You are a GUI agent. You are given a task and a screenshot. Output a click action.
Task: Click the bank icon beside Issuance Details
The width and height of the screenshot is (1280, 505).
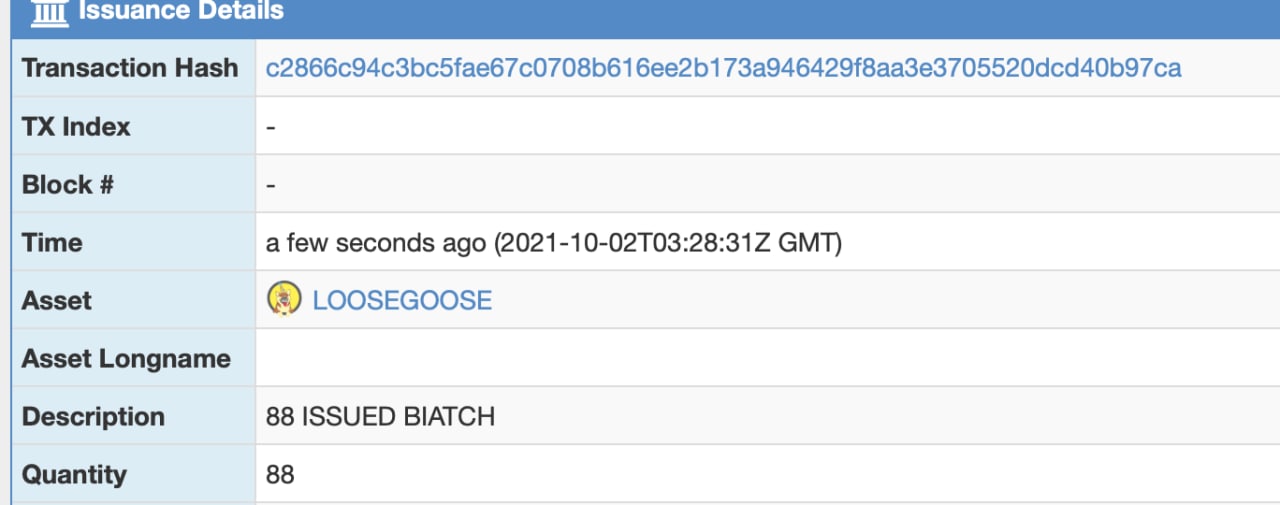pyautogui.click(x=49, y=12)
